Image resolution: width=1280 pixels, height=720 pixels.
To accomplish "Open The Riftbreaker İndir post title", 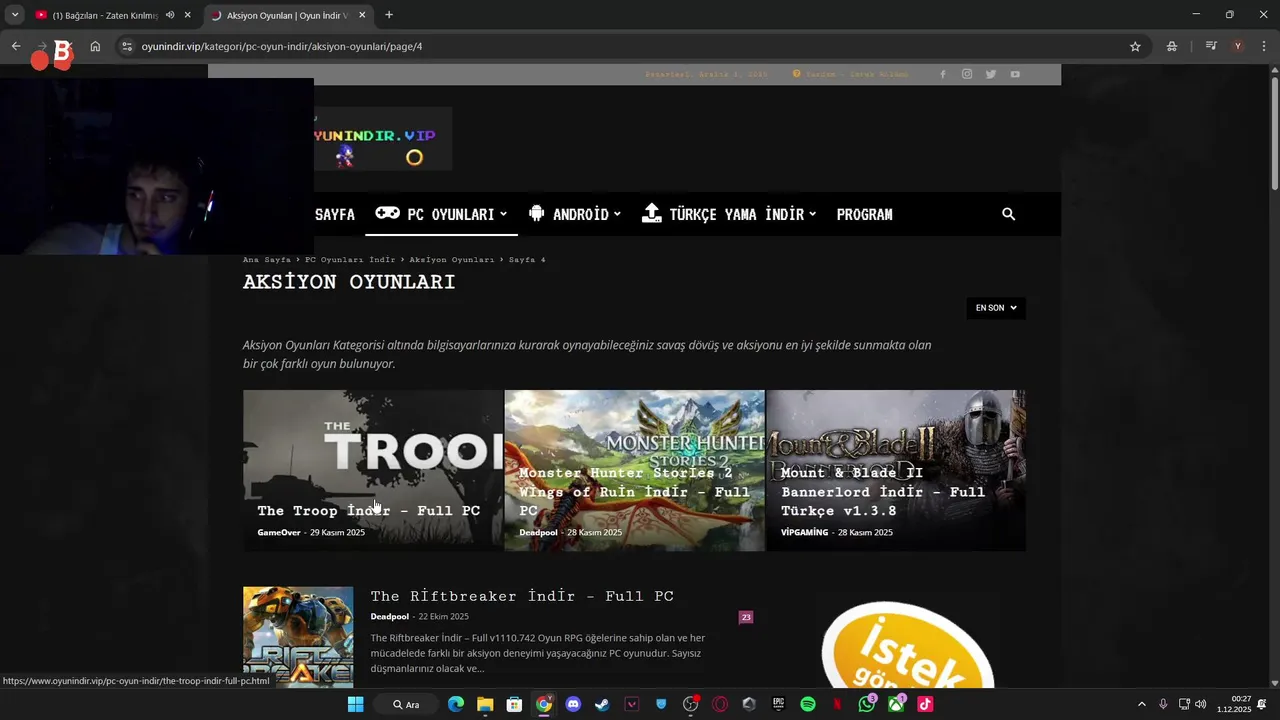I will point(522,596).
